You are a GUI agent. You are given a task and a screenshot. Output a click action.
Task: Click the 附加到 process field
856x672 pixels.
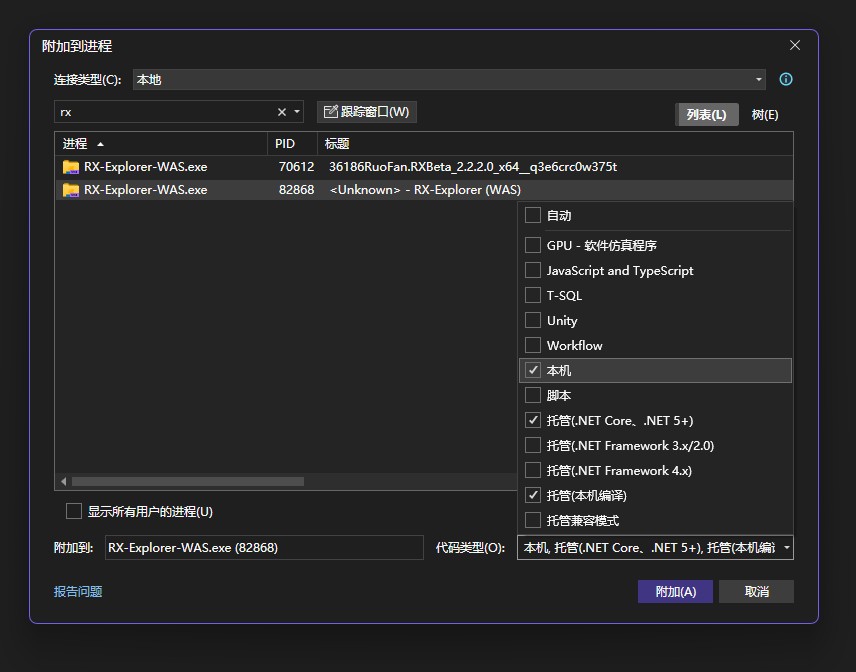click(264, 548)
